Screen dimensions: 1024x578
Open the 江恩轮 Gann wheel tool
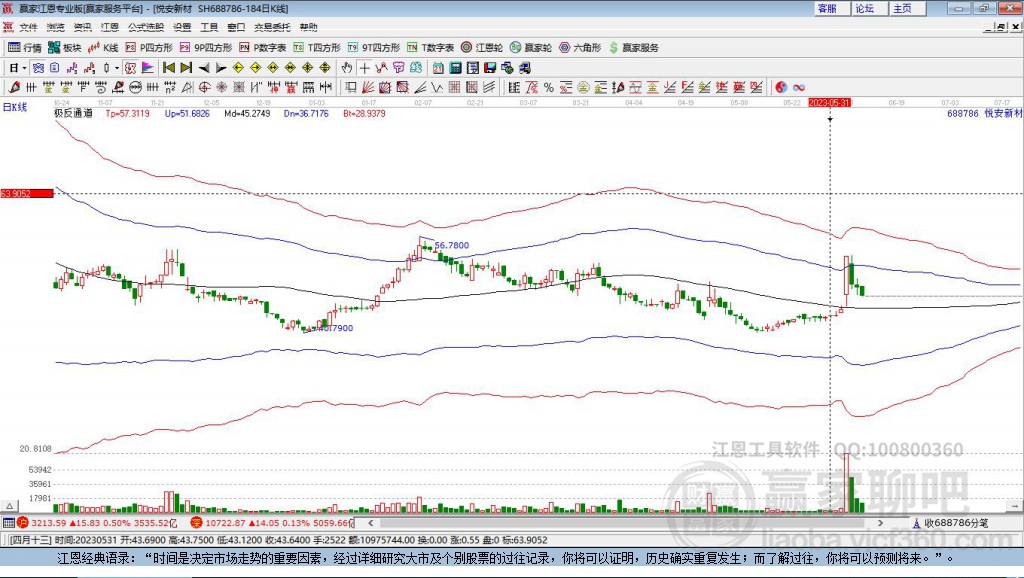click(482, 48)
